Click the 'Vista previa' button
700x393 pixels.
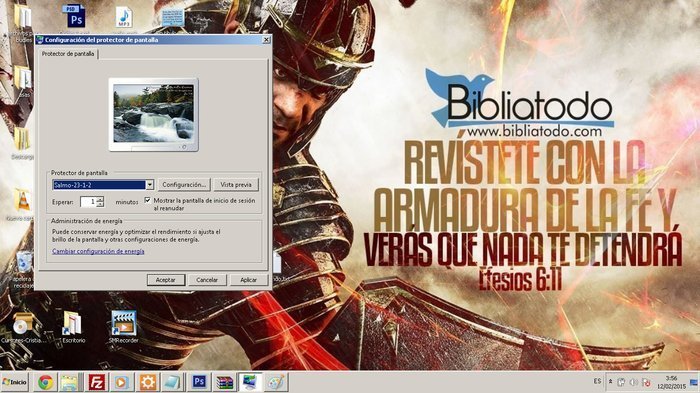[236, 184]
